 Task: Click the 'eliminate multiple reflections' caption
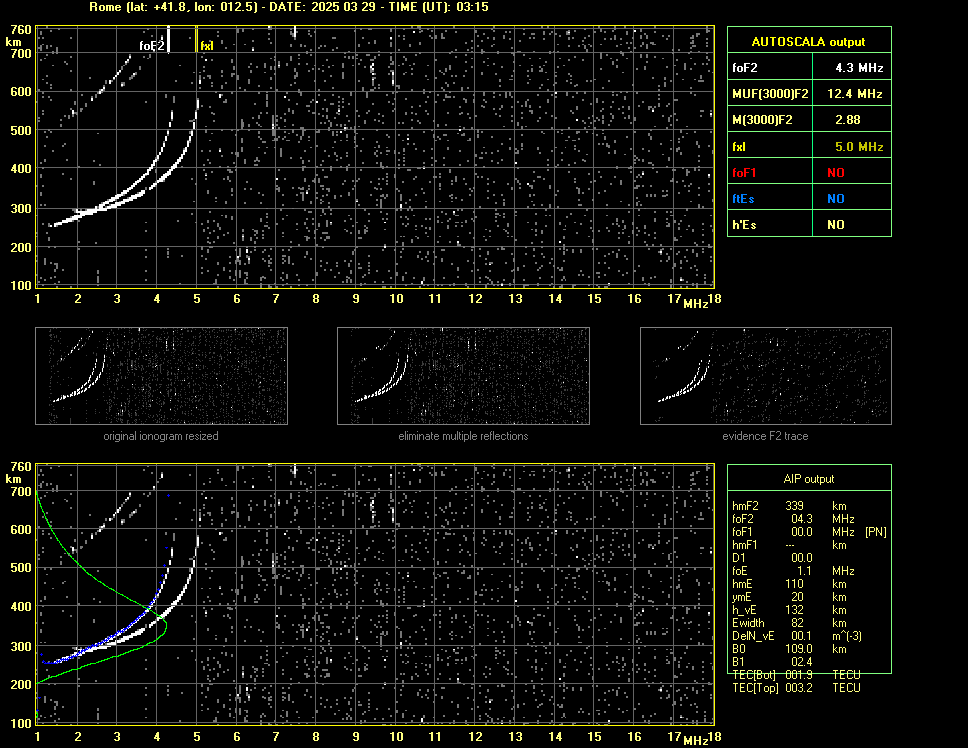(463, 436)
